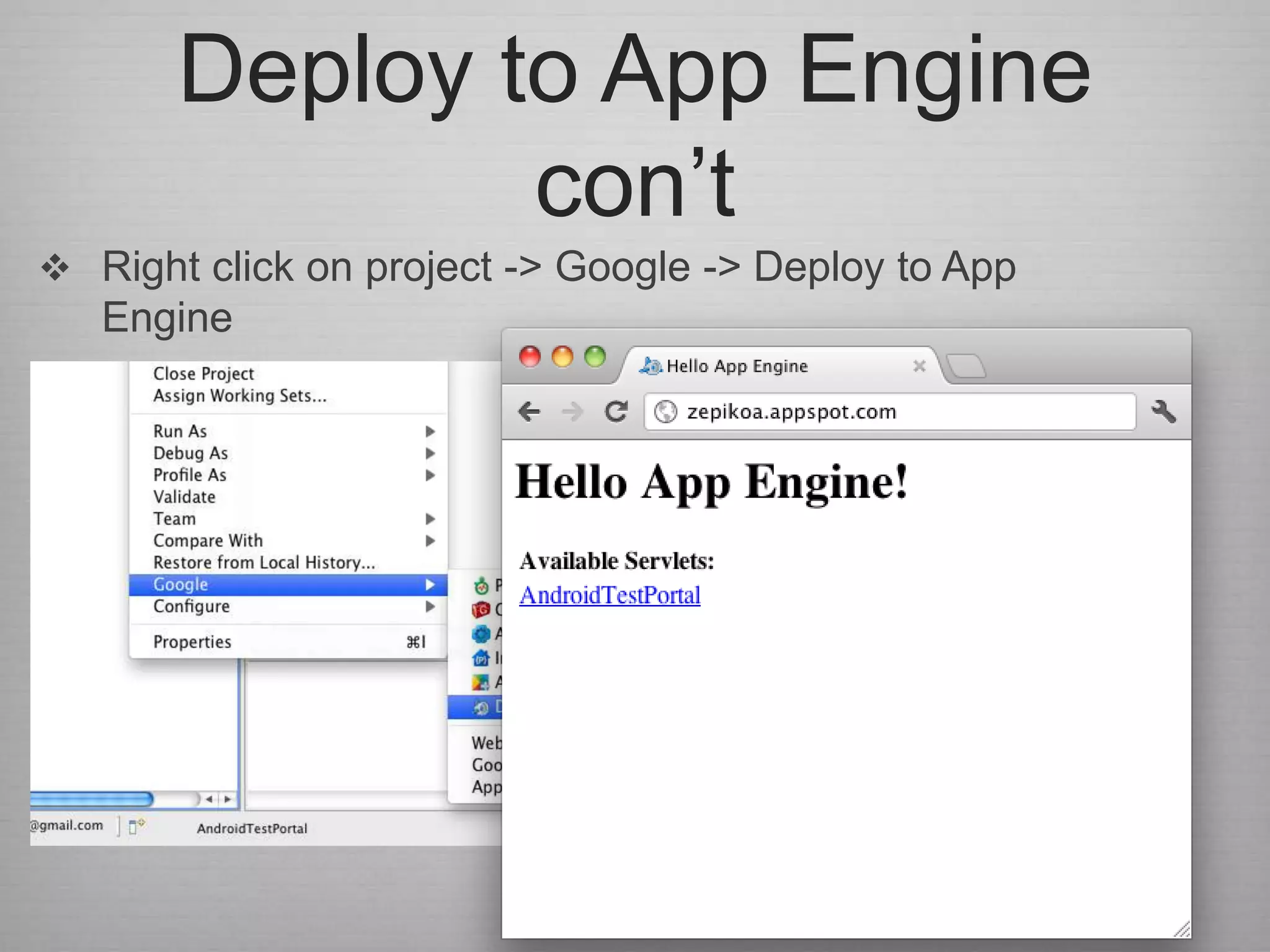This screenshot has width=1270, height=952.
Task: Expand the Google submenu arrow
Action: [x=430, y=584]
